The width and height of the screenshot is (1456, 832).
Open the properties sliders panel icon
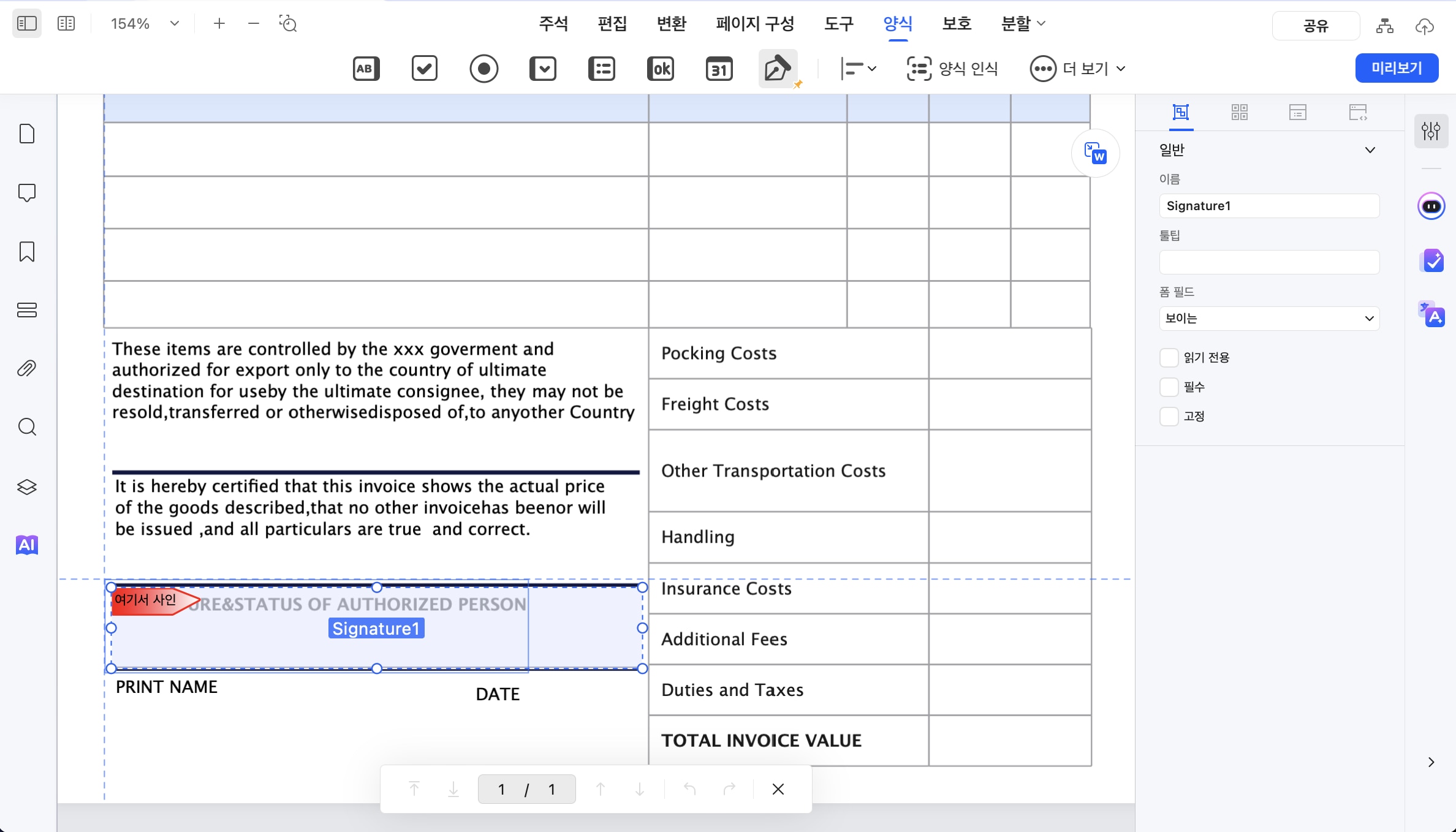pos(1431,130)
